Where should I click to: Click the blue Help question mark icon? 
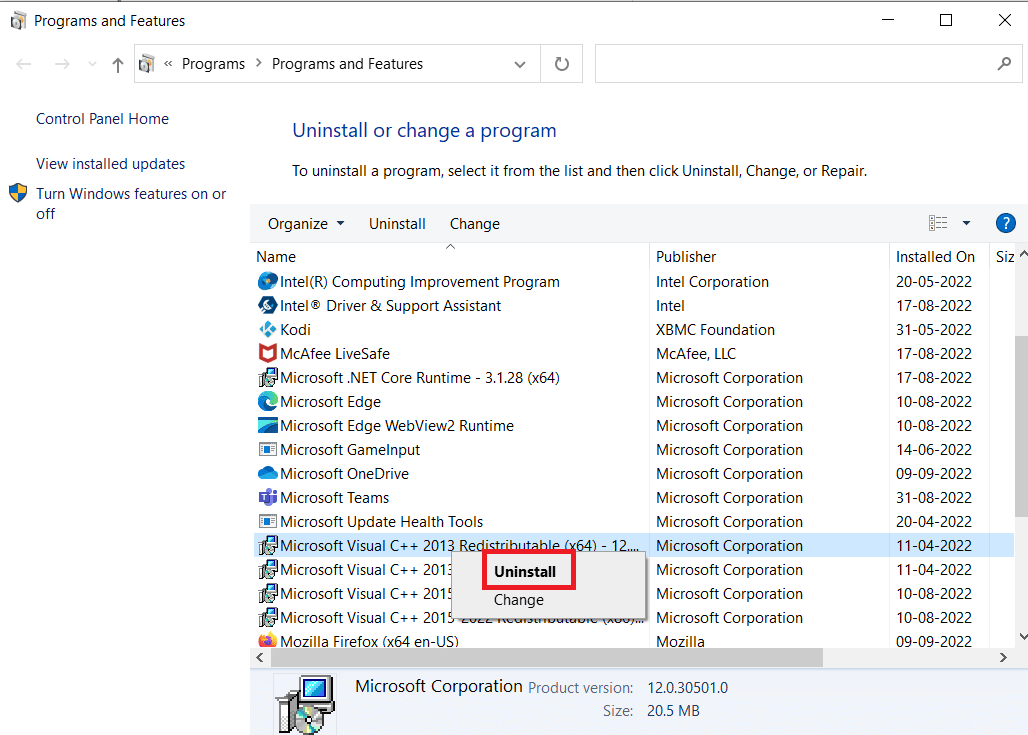pos(1005,223)
